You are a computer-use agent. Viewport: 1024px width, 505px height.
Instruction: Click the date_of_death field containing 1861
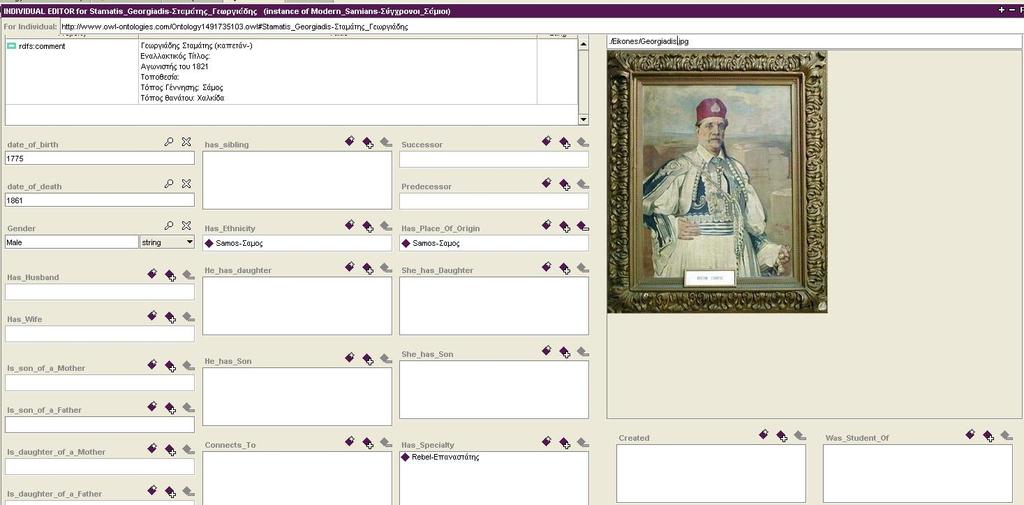pos(100,201)
